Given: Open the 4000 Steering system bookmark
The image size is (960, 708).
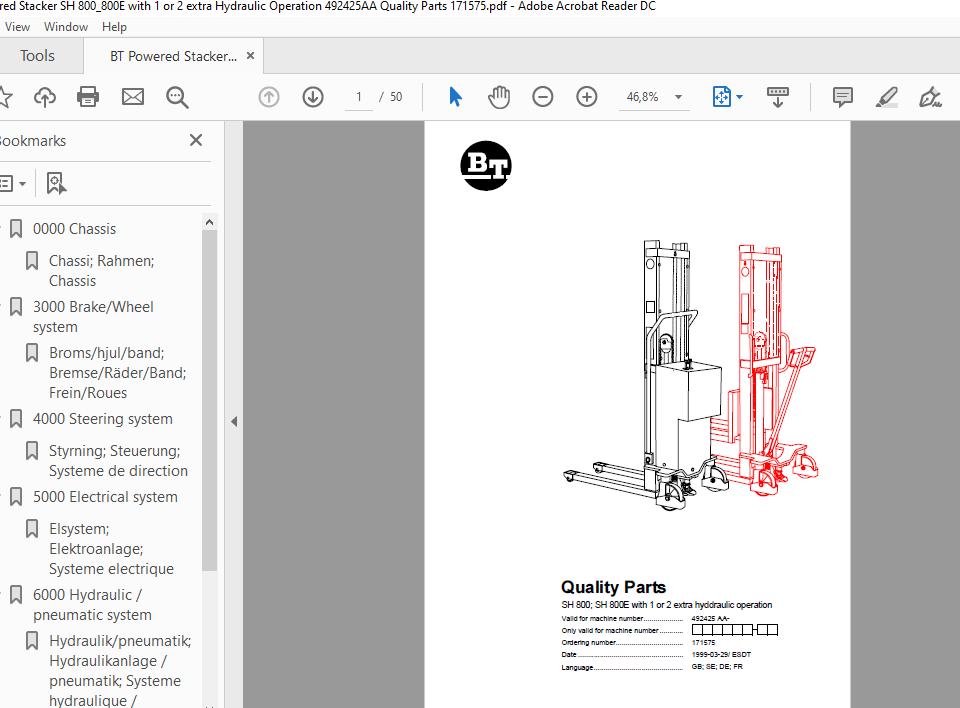Looking at the screenshot, I should pyautogui.click(x=102, y=419).
